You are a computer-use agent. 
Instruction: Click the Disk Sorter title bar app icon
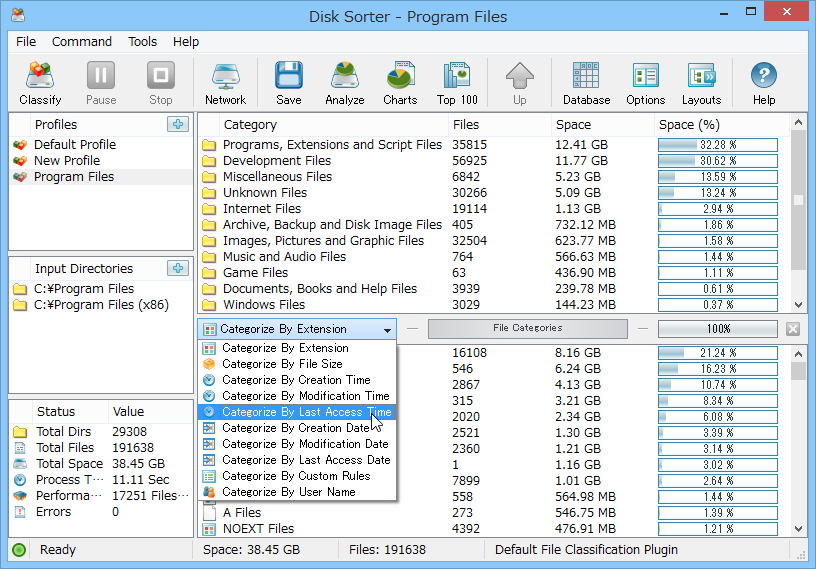18,15
